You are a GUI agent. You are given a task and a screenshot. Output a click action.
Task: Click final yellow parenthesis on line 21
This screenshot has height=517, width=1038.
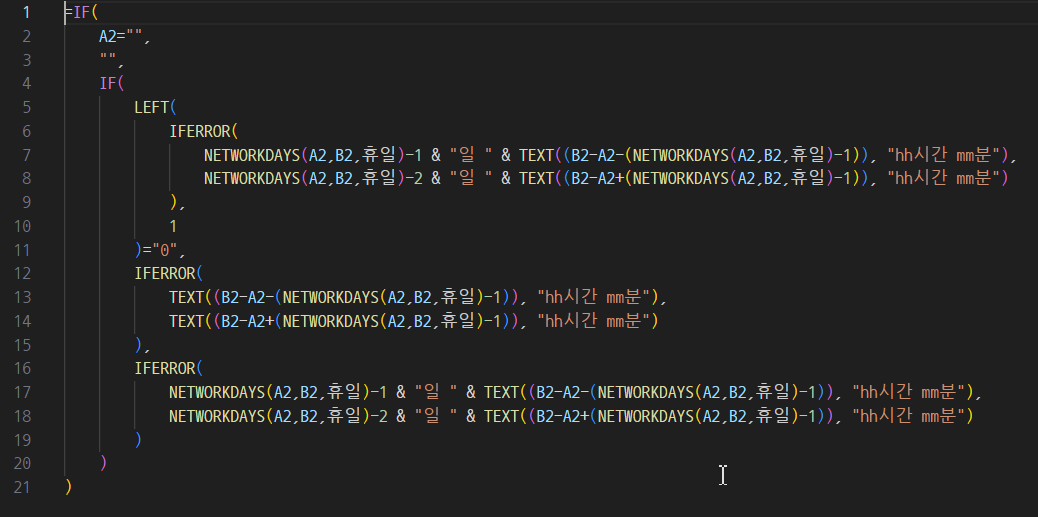pyautogui.click(x=68, y=488)
